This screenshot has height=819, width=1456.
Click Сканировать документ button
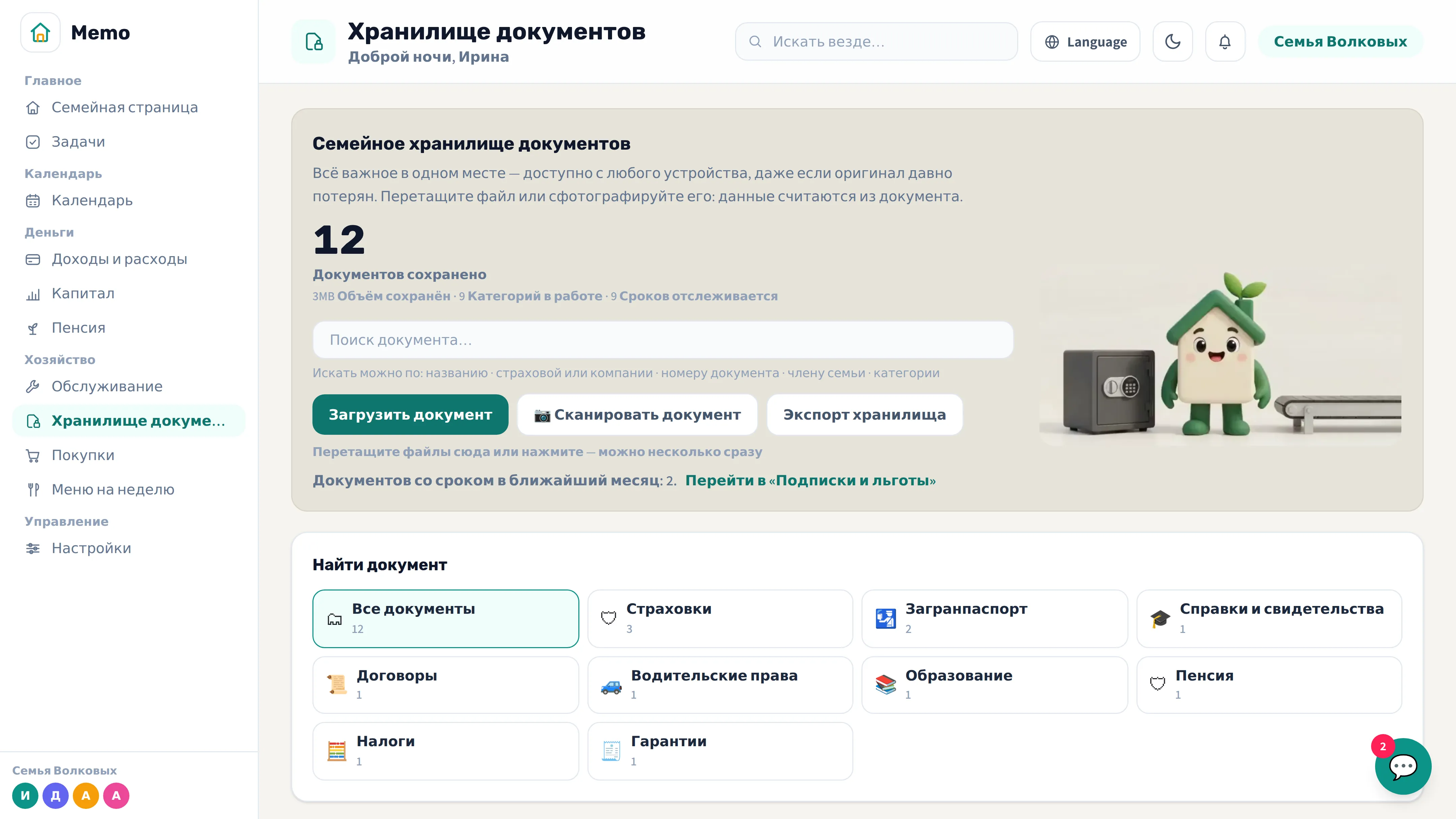click(x=637, y=414)
